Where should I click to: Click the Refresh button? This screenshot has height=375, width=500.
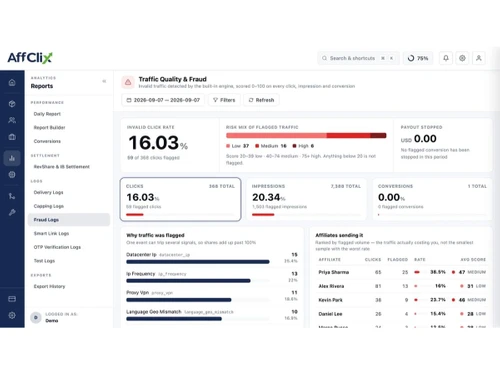pyautogui.click(x=261, y=100)
